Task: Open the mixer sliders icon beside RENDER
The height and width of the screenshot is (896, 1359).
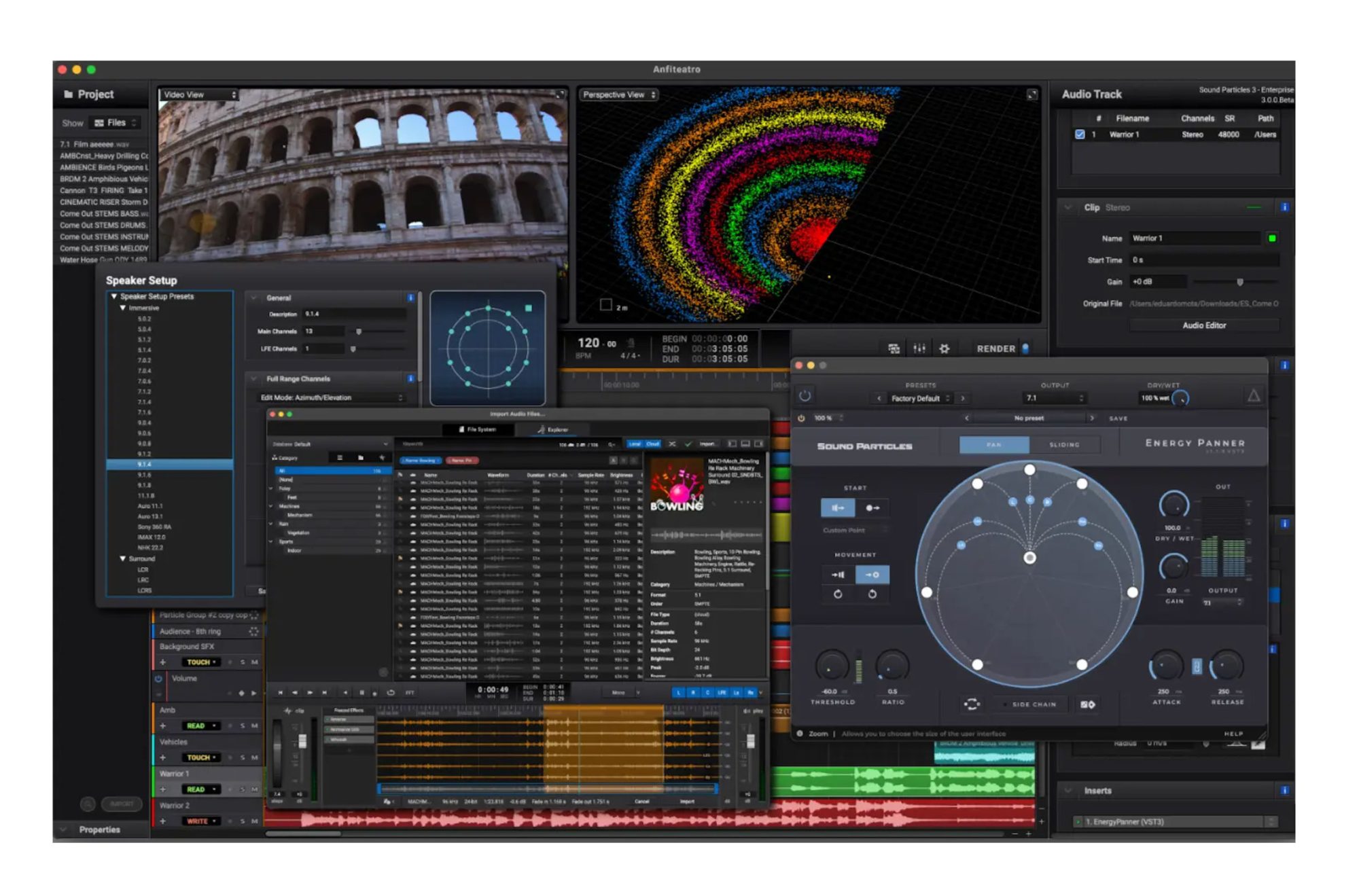Action: point(919,348)
